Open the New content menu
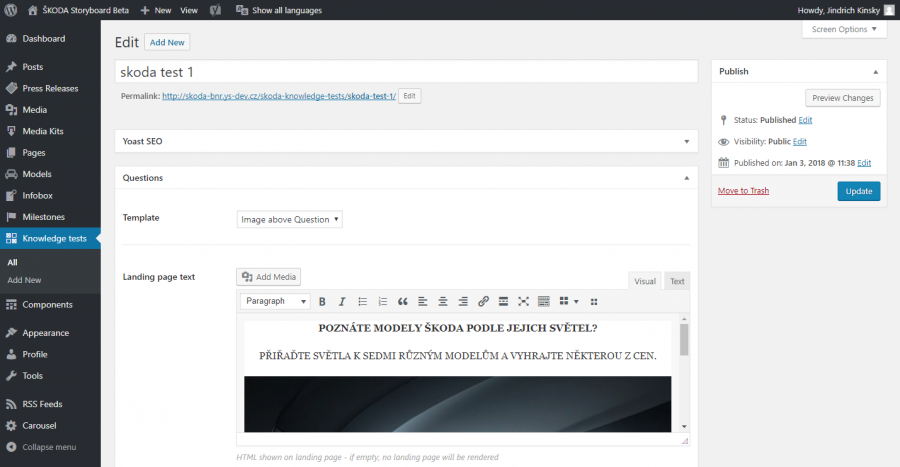900x467 pixels. 156,10
